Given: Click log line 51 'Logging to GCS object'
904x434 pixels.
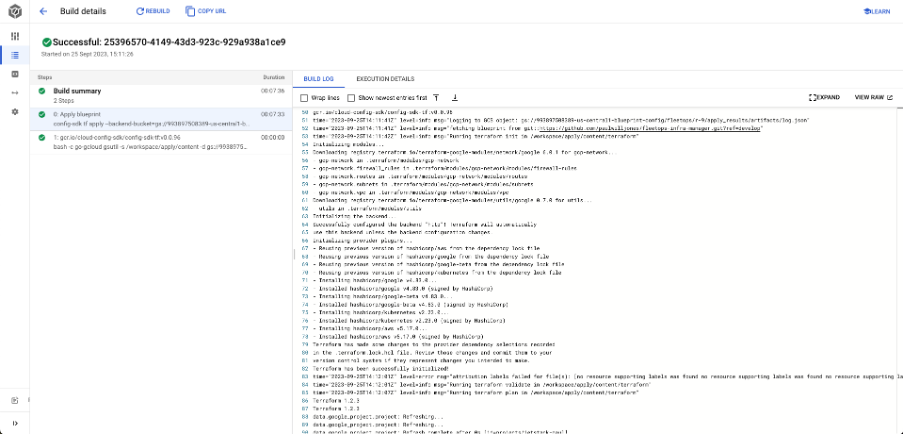Looking at the screenshot, I should (561, 120).
